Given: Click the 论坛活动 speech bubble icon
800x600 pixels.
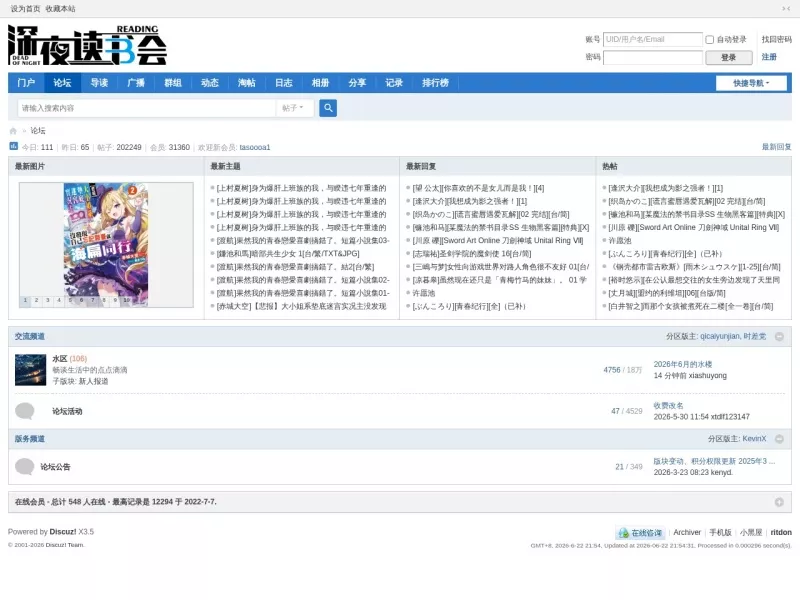Looking at the screenshot, I should 24,411.
